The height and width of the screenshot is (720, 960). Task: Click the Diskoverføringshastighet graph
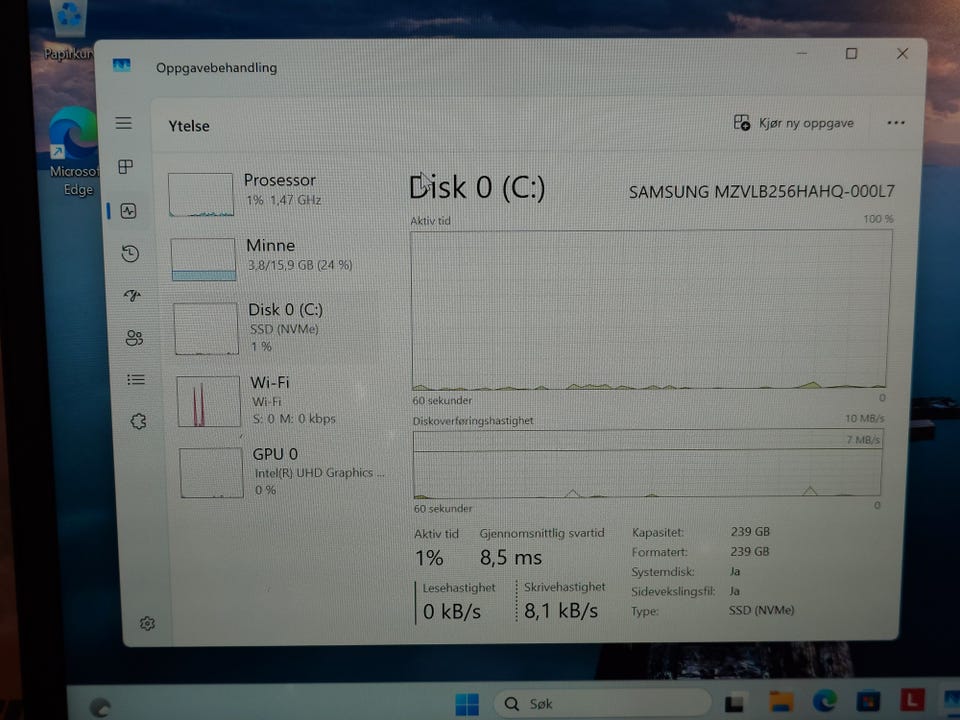(x=648, y=463)
